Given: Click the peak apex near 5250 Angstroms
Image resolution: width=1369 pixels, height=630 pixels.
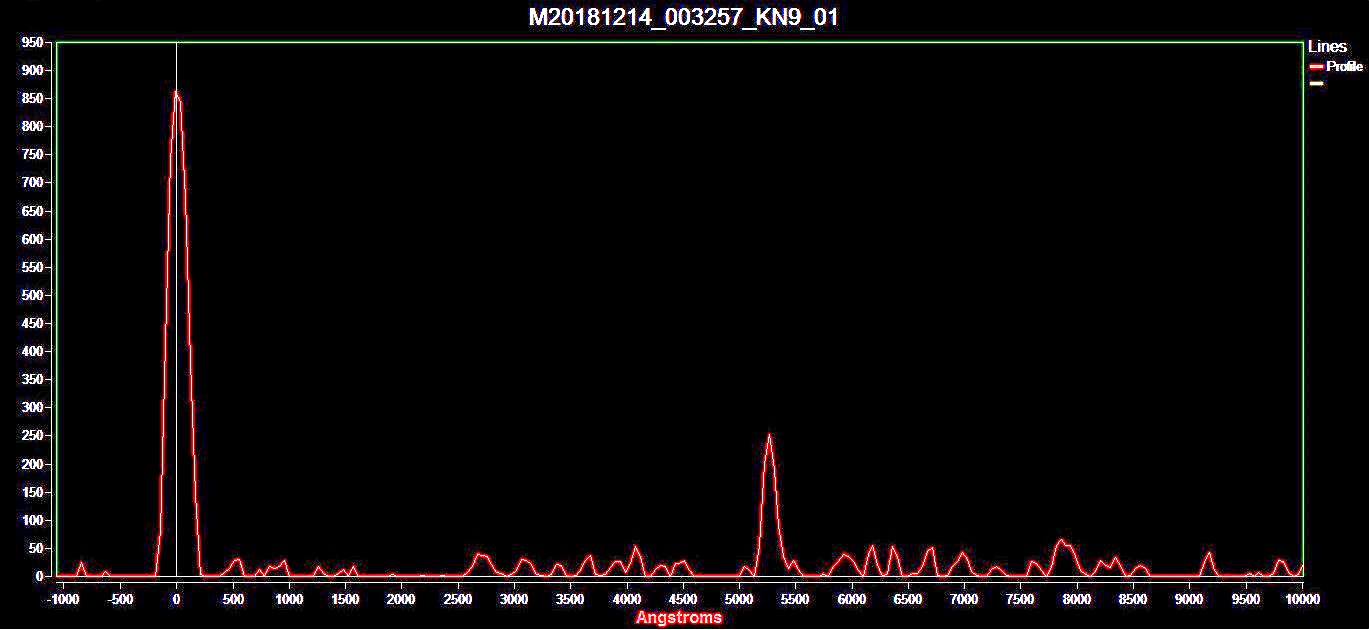Looking at the screenshot, I should [769, 435].
